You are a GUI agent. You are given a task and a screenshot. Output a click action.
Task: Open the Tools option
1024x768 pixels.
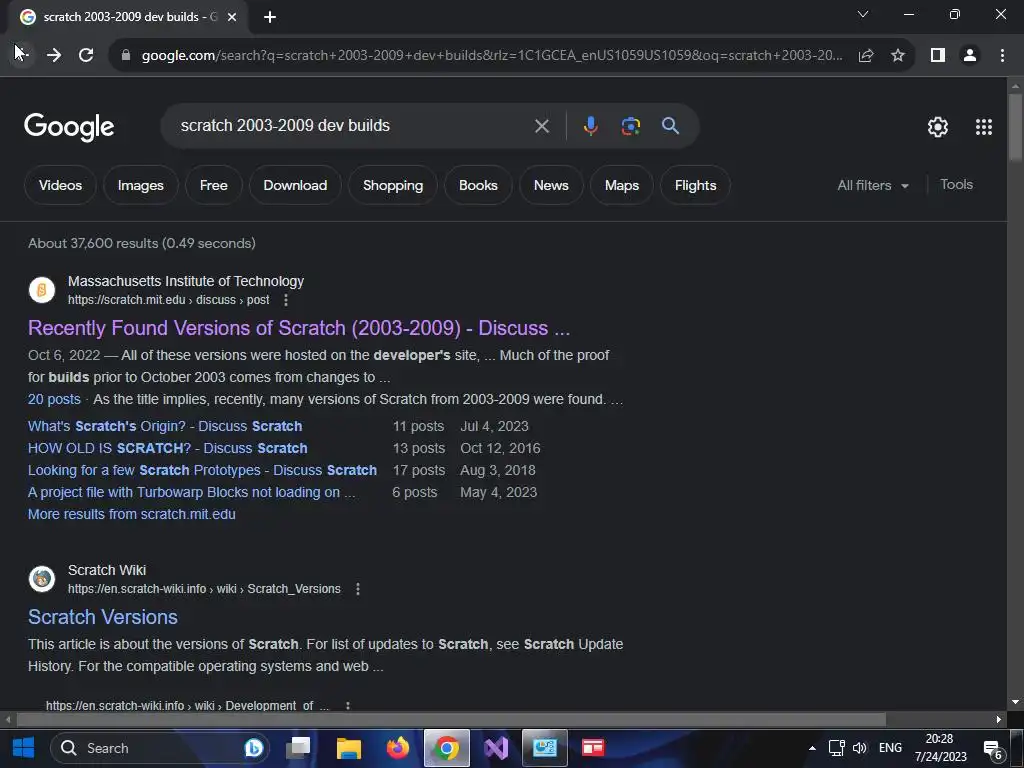[956, 185]
